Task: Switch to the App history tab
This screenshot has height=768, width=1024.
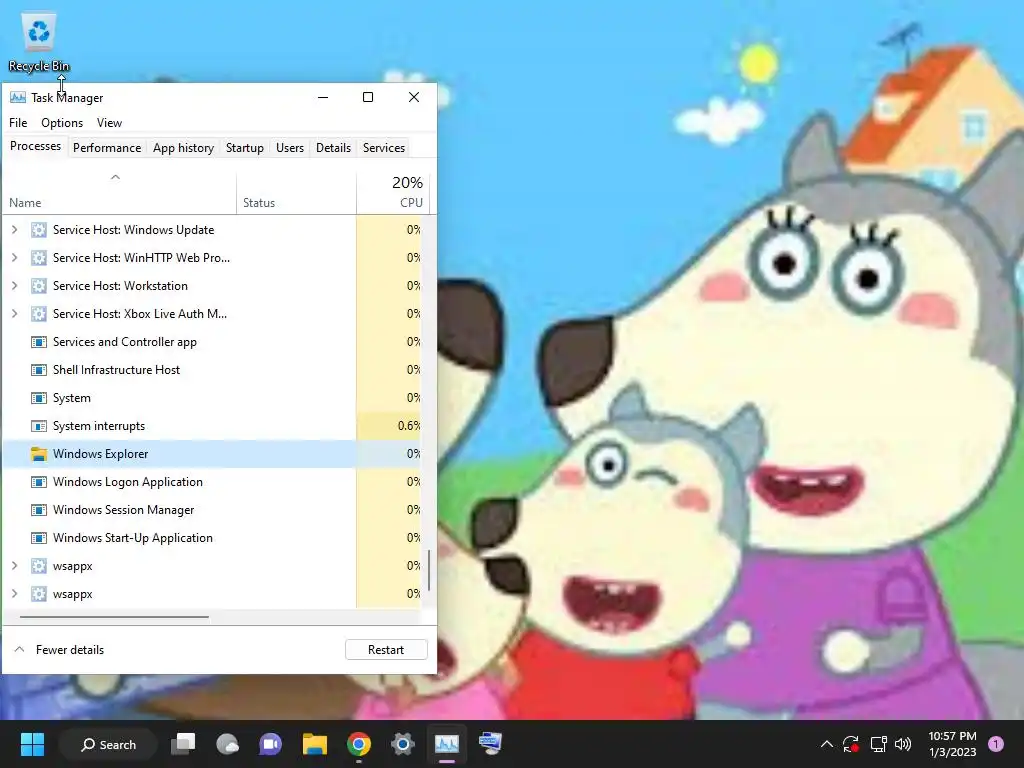Action: (184, 148)
